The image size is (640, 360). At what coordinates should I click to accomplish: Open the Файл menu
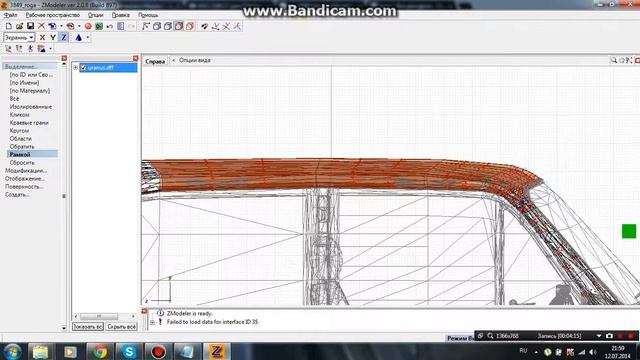click(x=10, y=15)
